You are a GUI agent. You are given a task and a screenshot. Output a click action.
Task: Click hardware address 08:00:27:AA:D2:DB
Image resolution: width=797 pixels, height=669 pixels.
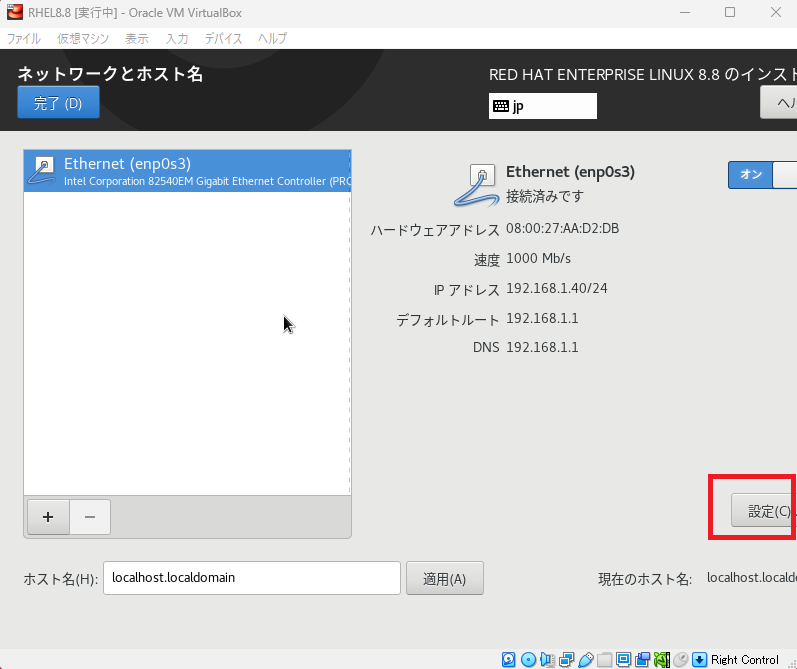click(562, 229)
